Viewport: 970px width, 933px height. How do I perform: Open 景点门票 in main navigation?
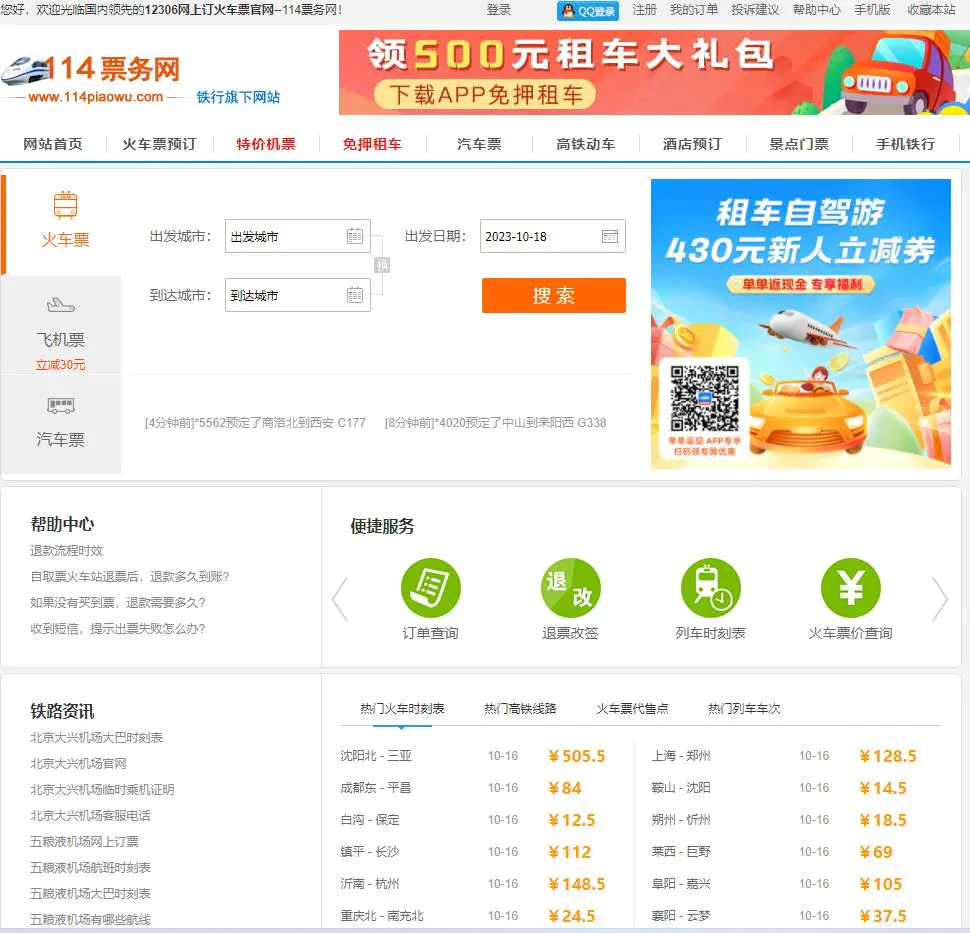coord(799,144)
